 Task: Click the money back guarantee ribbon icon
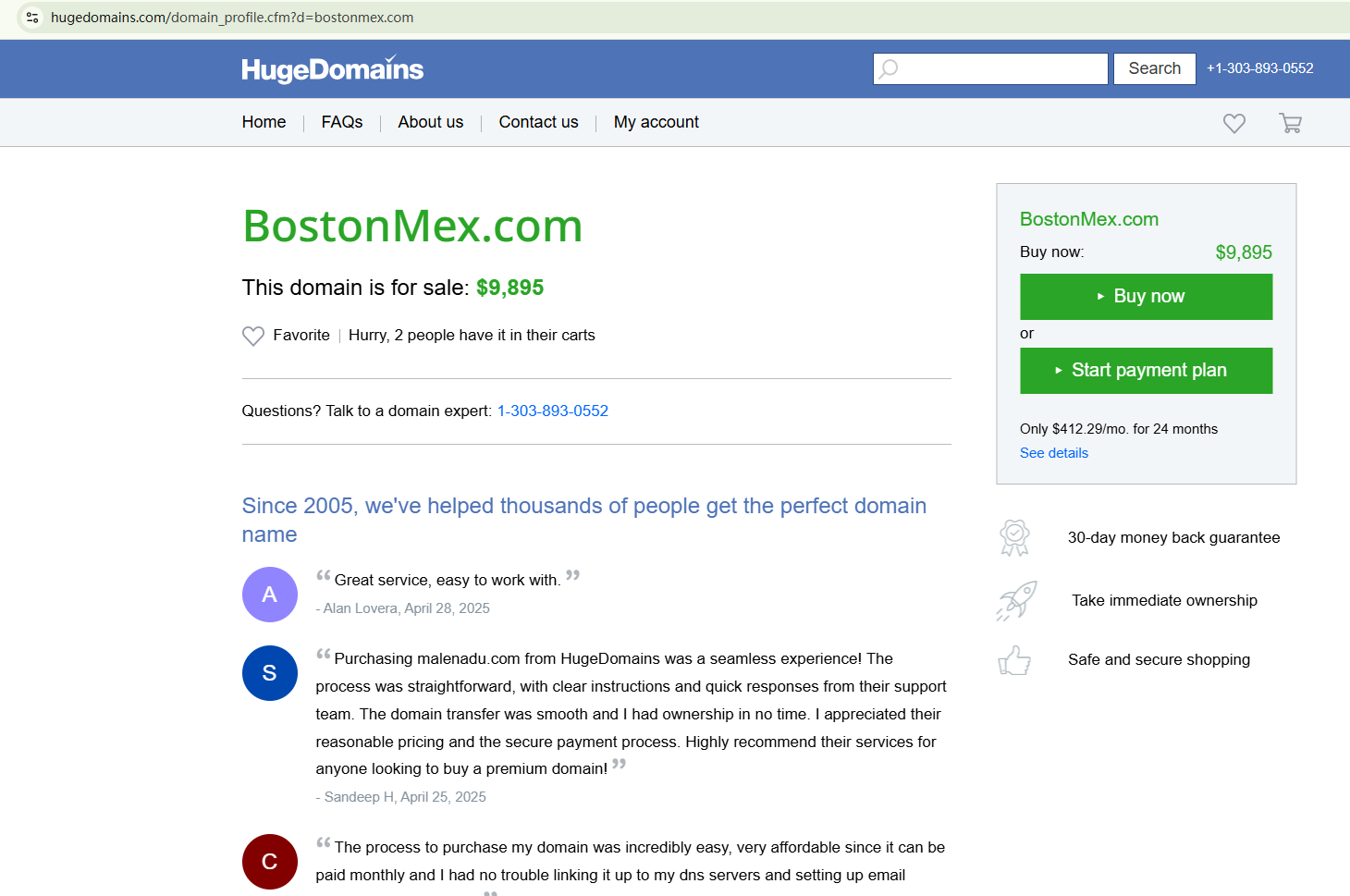tap(1014, 537)
